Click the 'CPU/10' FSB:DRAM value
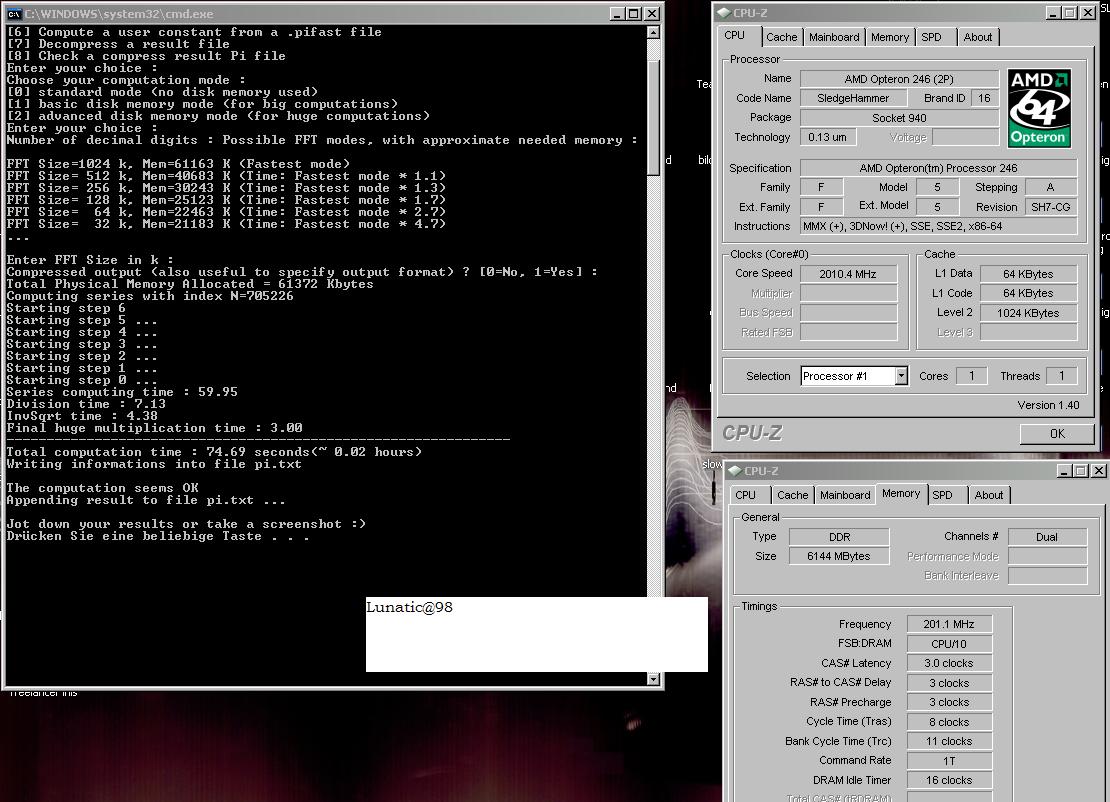Image resolution: width=1110 pixels, height=802 pixels. [x=949, y=644]
